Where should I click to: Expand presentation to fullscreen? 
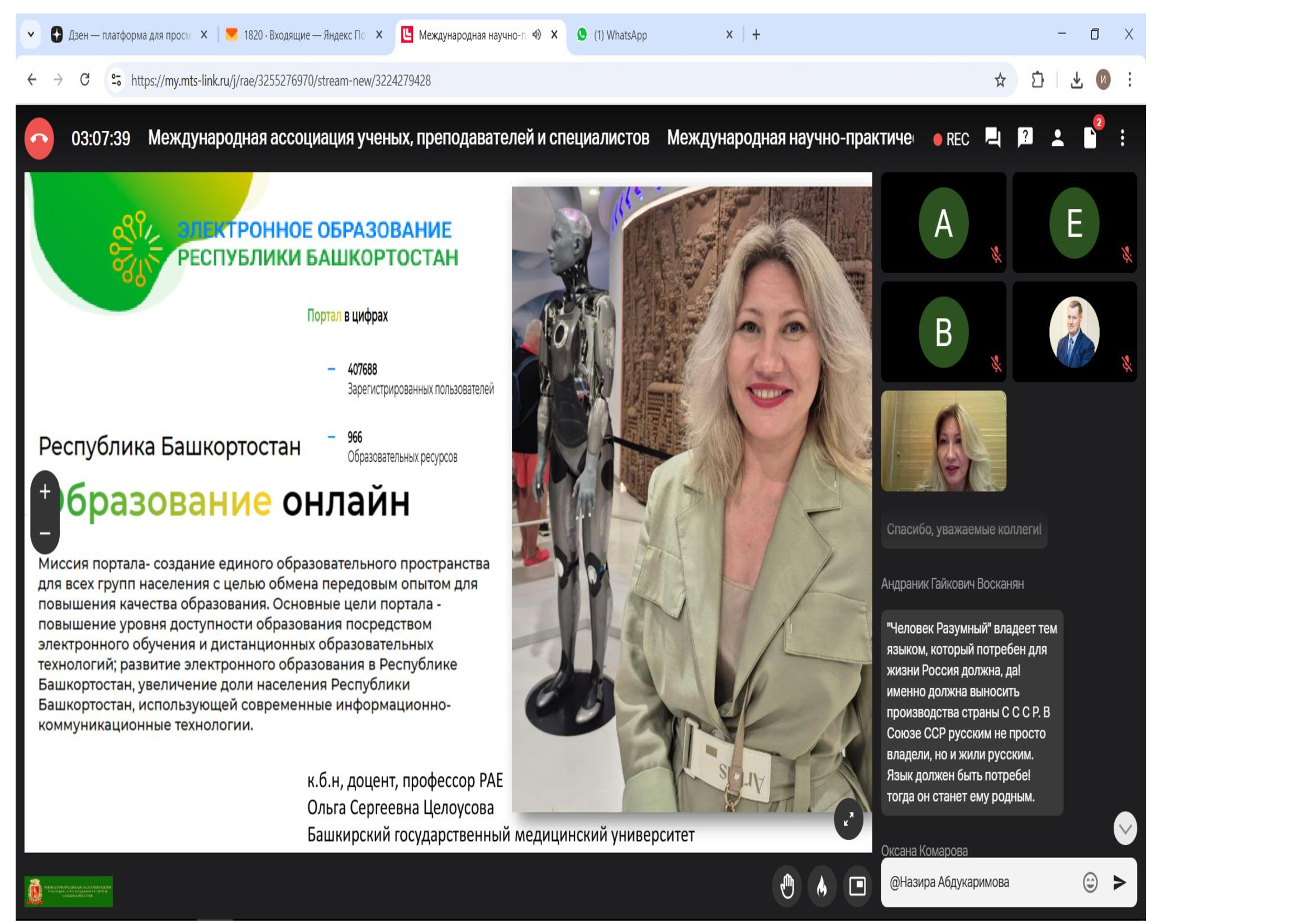click(848, 820)
